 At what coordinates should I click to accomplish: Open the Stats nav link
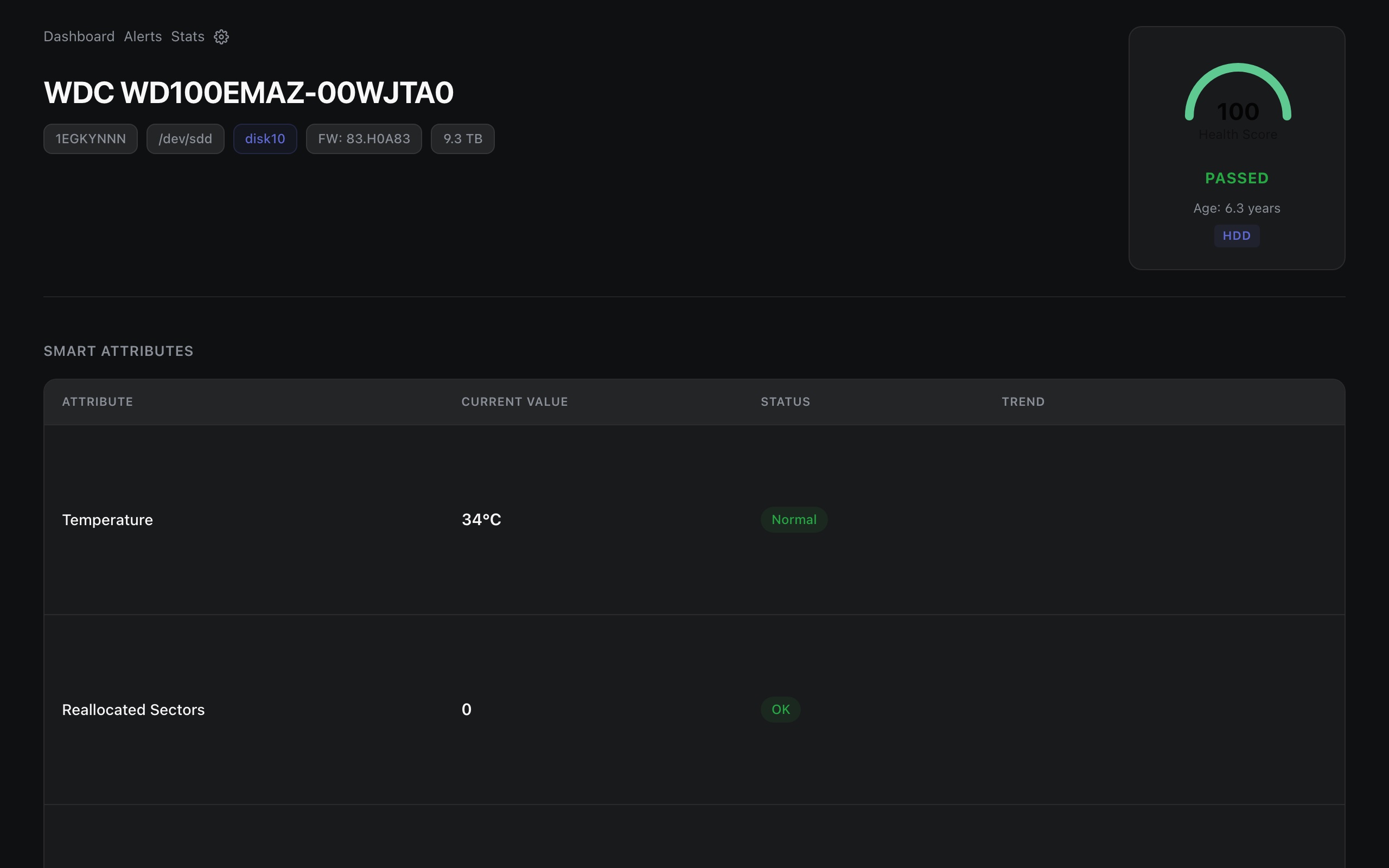coord(188,37)
